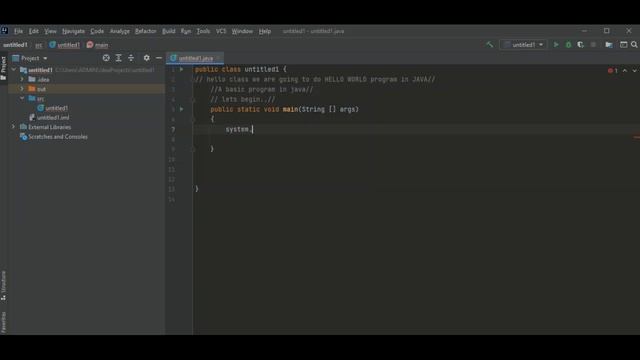Image resolution: width=640 pixels, height=360 pixels.
Task: Click the "lets begin" comment line
Action: pyautogui.click(x=242, y=99)
